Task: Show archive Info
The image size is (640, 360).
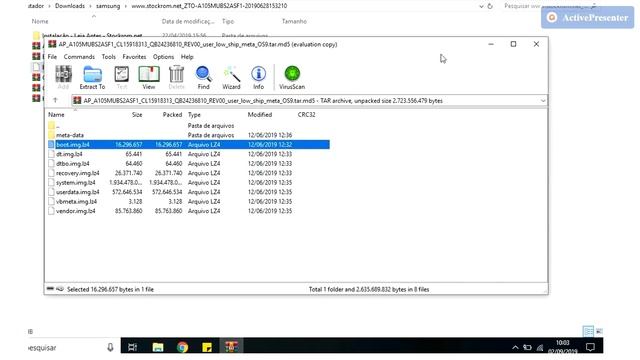Action: pos(258,78)
